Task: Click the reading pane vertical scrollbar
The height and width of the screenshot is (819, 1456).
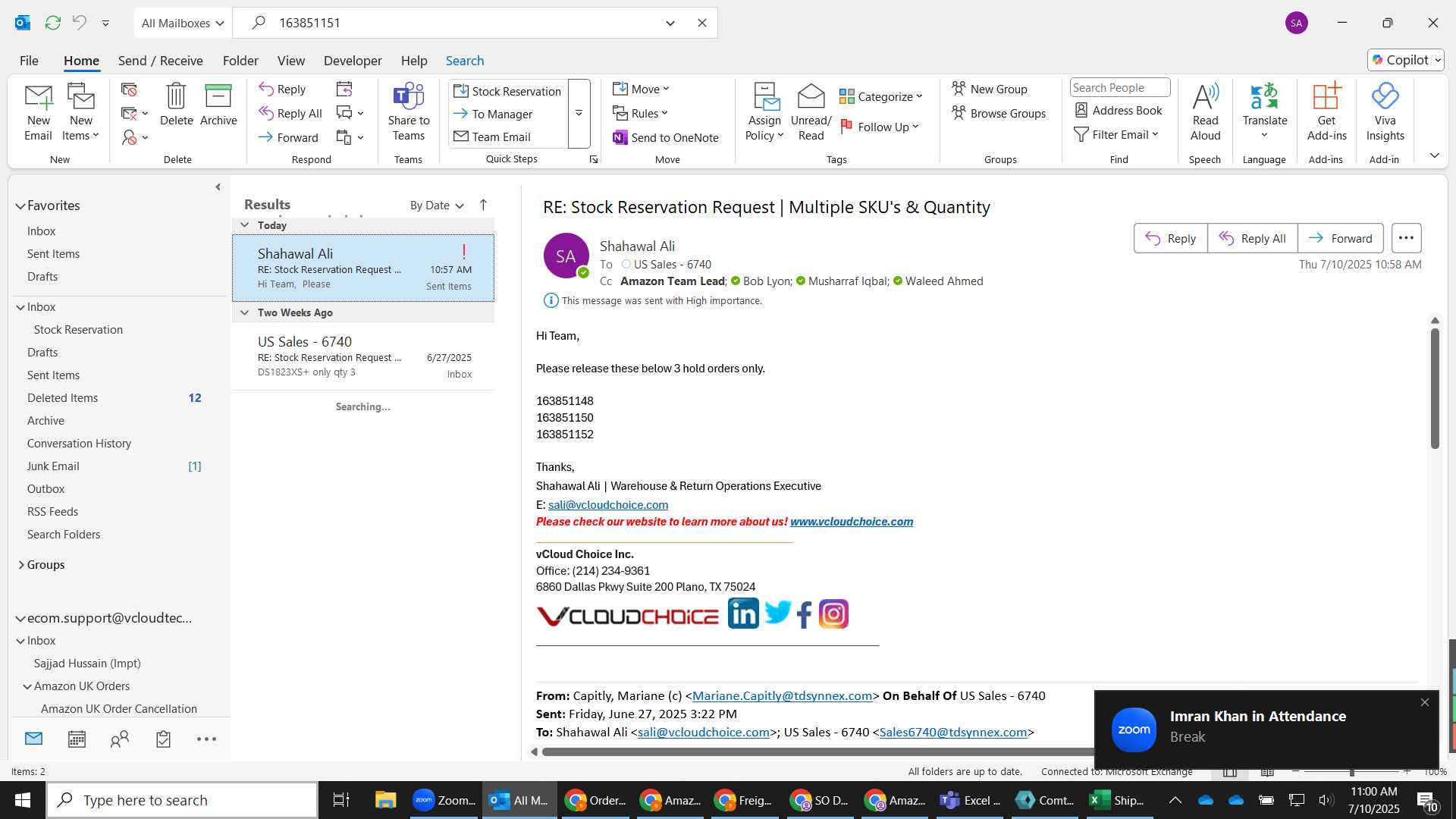Action: (x=1435, y=388)
